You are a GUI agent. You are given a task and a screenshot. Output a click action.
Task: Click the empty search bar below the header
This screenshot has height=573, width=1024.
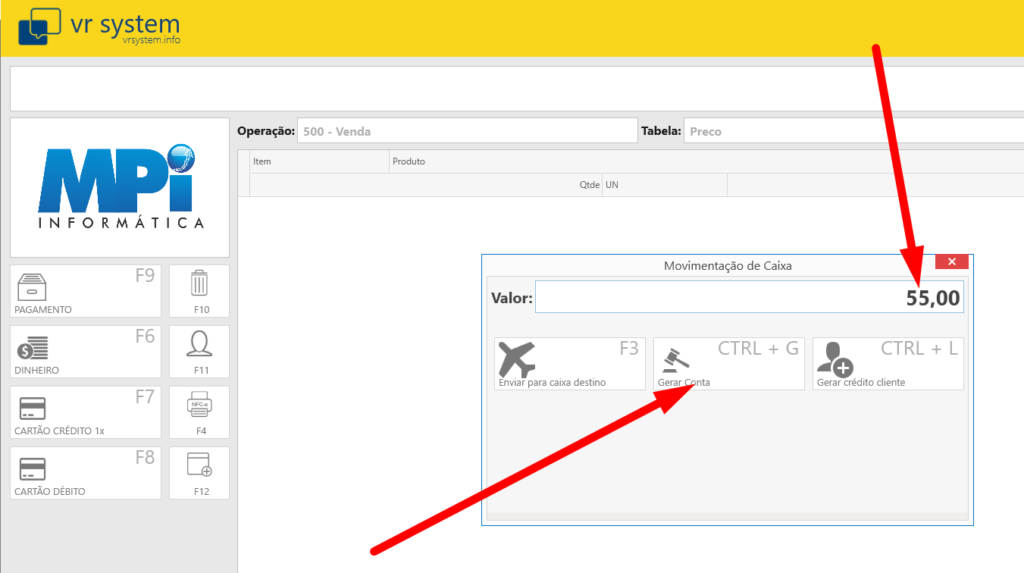[x=515, y=89]
